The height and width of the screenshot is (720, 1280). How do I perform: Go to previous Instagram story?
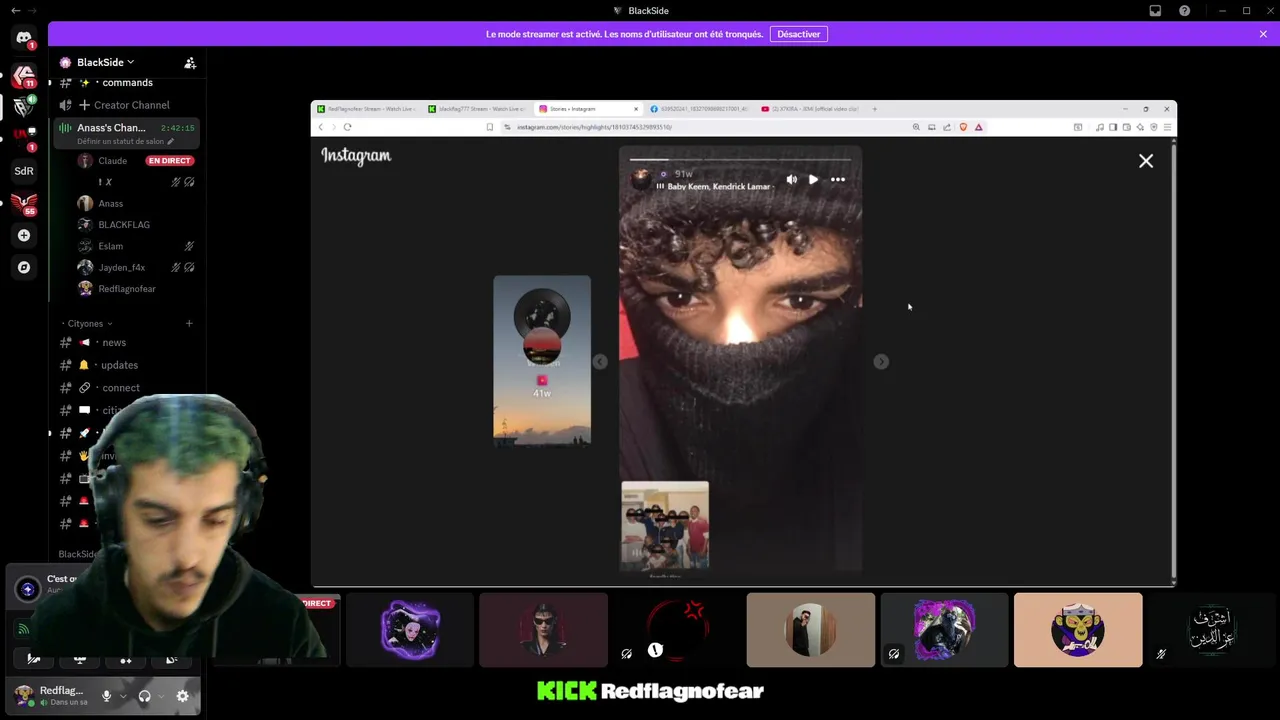pyautogui.click(x=600, y=362)
